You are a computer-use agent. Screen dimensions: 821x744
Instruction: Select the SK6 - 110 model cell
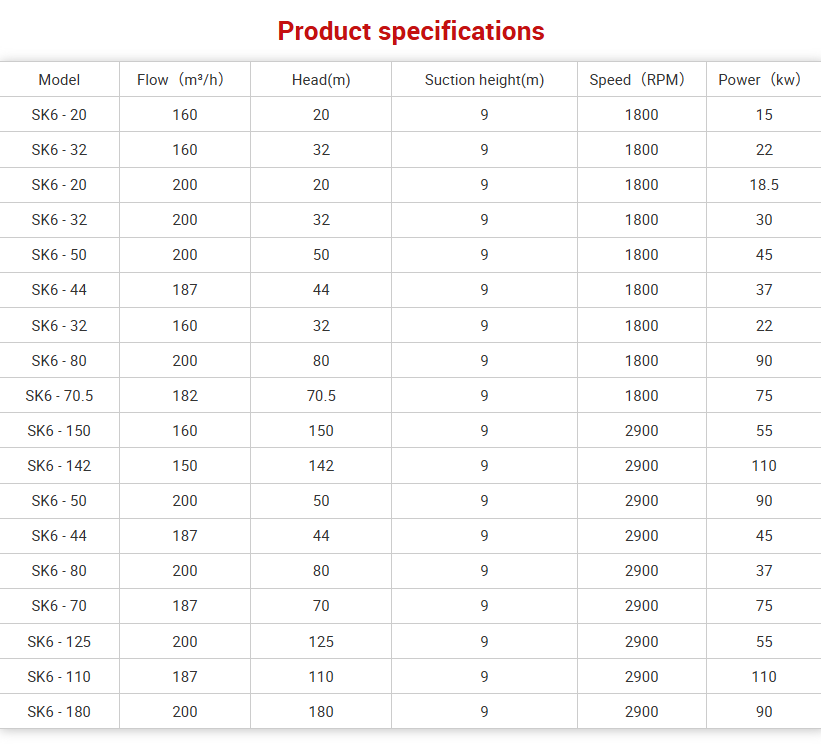(59, 677)
